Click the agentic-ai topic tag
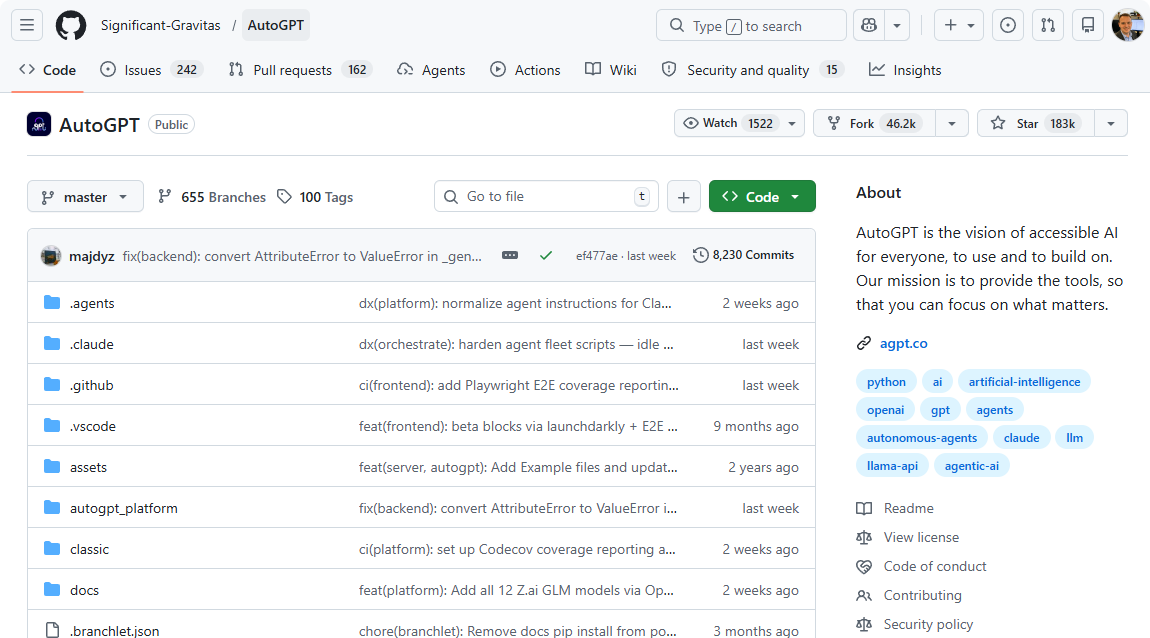1150x638 pixels. 971,465
